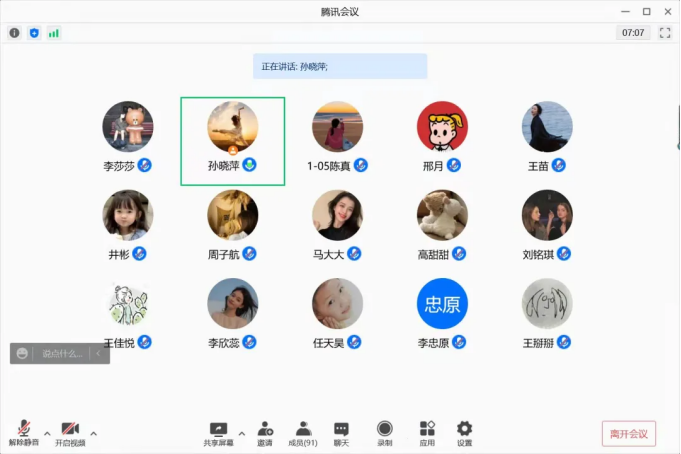Turn on the camera (开启视频)
The width and height of the screenshot is (681, 454).
[x=70, y=432]
